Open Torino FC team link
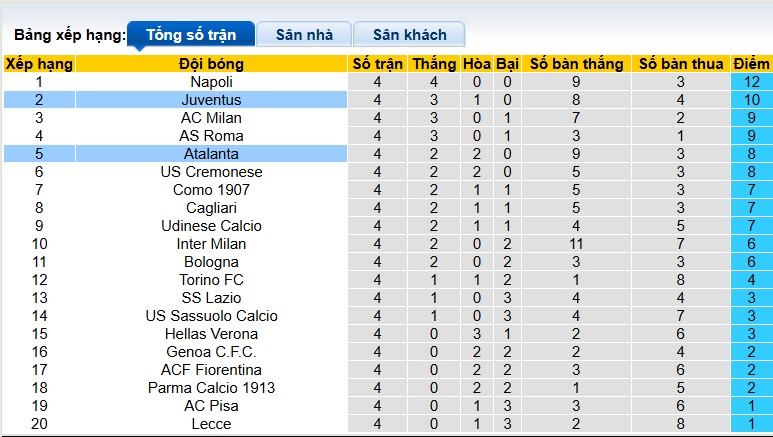This screenshot has width=773, height=437. [x=211, y=280]
